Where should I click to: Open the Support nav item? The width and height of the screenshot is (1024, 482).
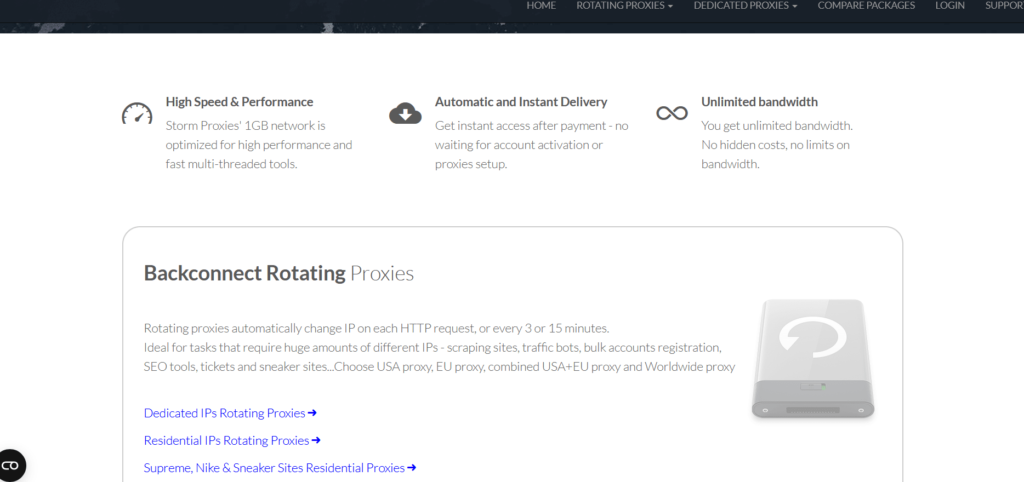1003,6
